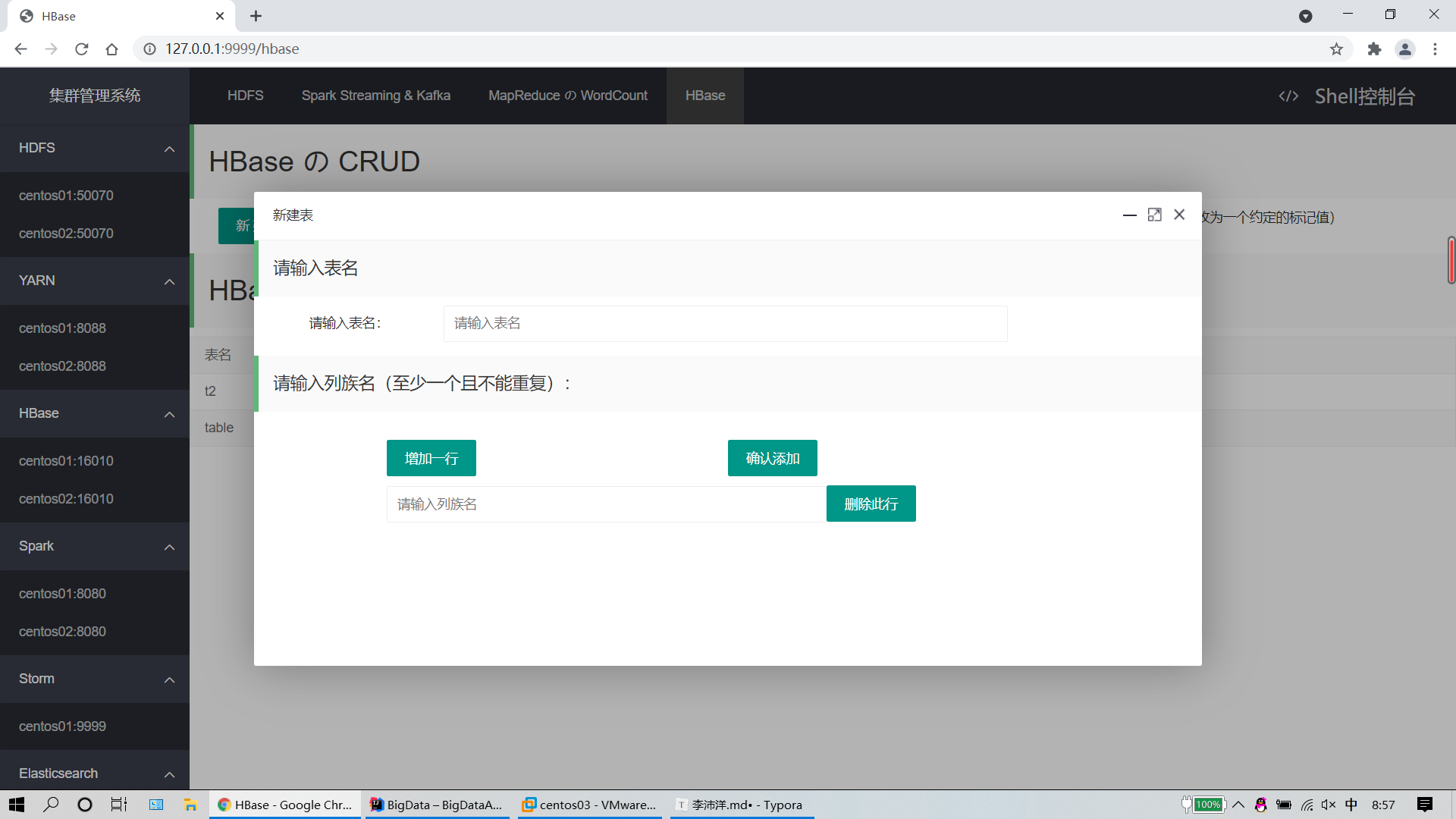Click the 确认添加 button

click(773, 458)
